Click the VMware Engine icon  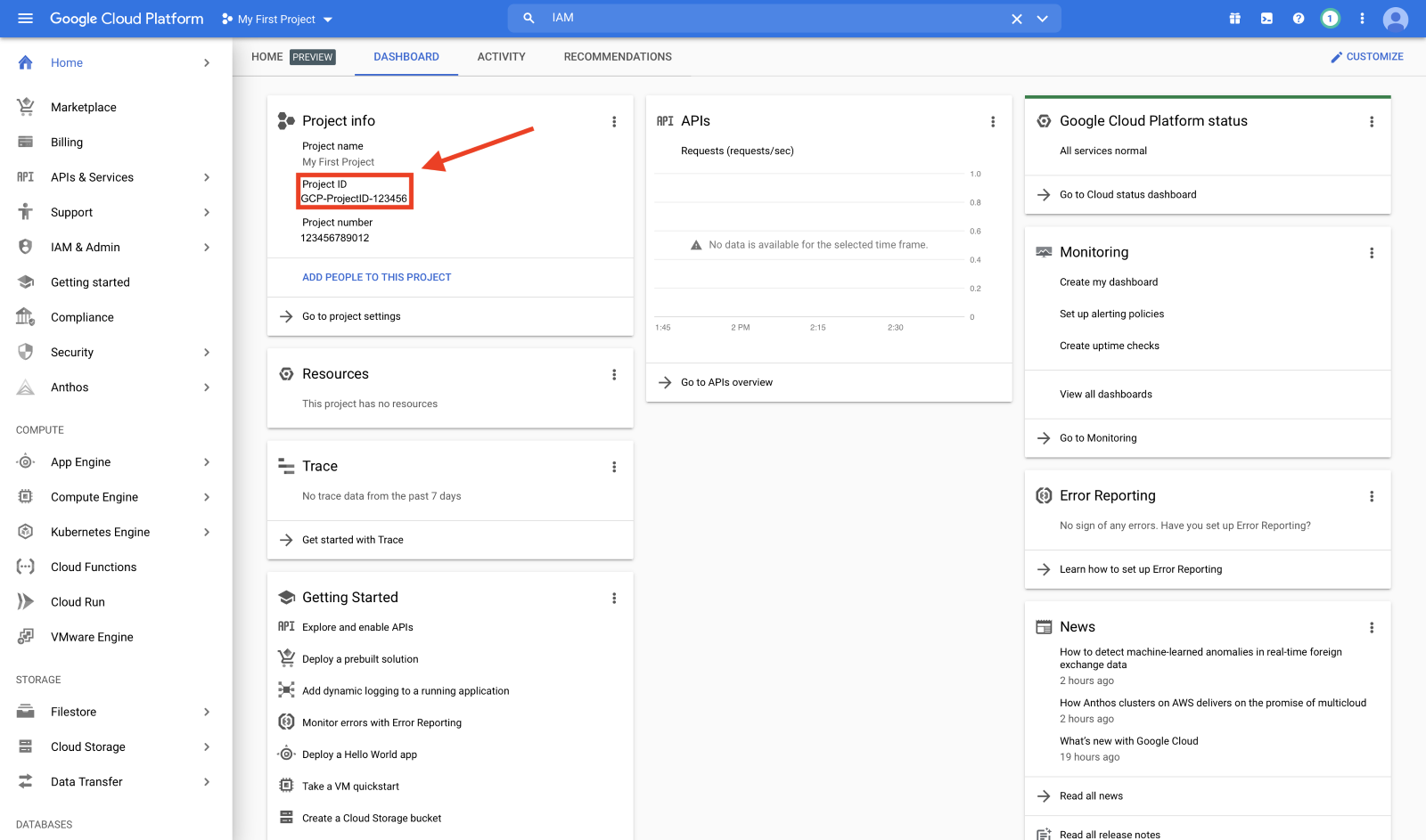26,636
